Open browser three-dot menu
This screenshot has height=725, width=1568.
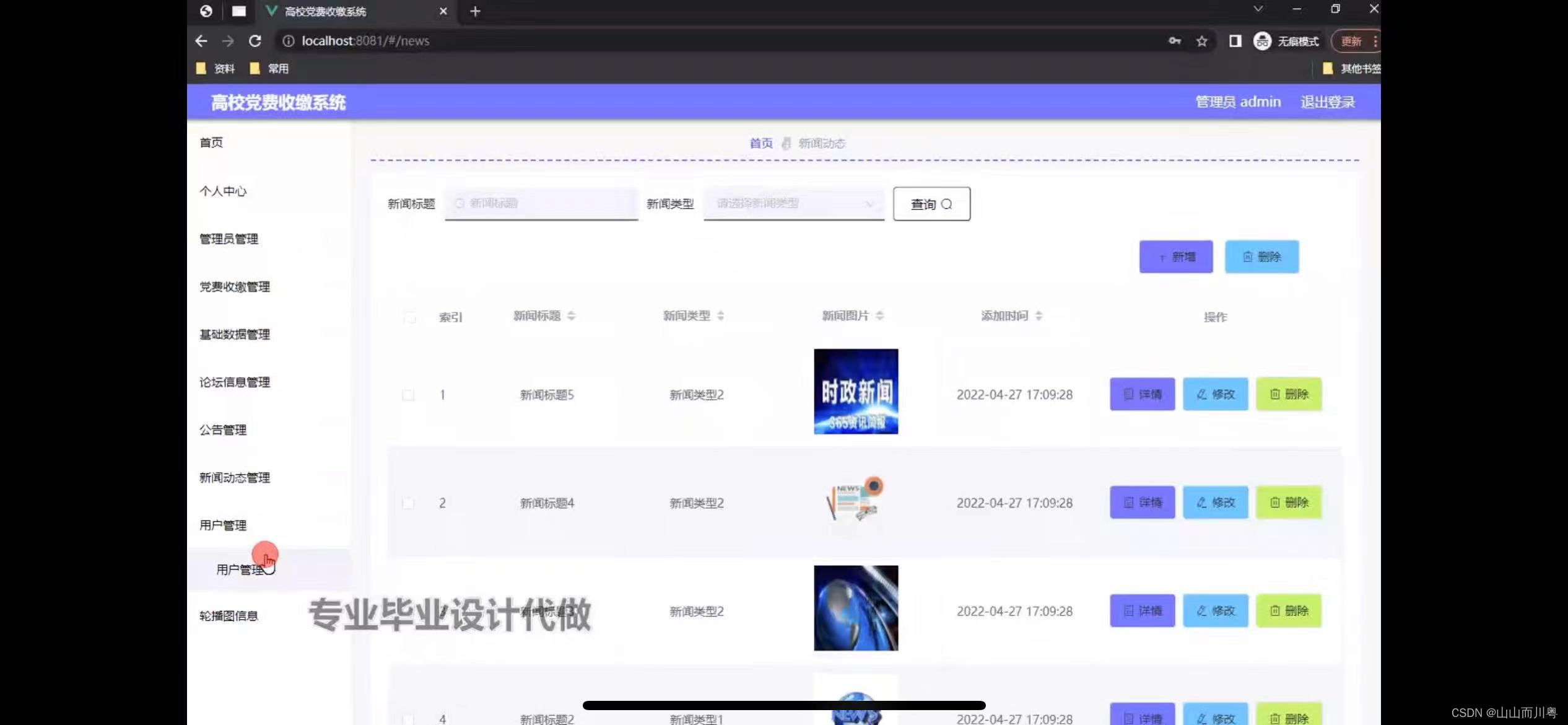(1375, 41)
